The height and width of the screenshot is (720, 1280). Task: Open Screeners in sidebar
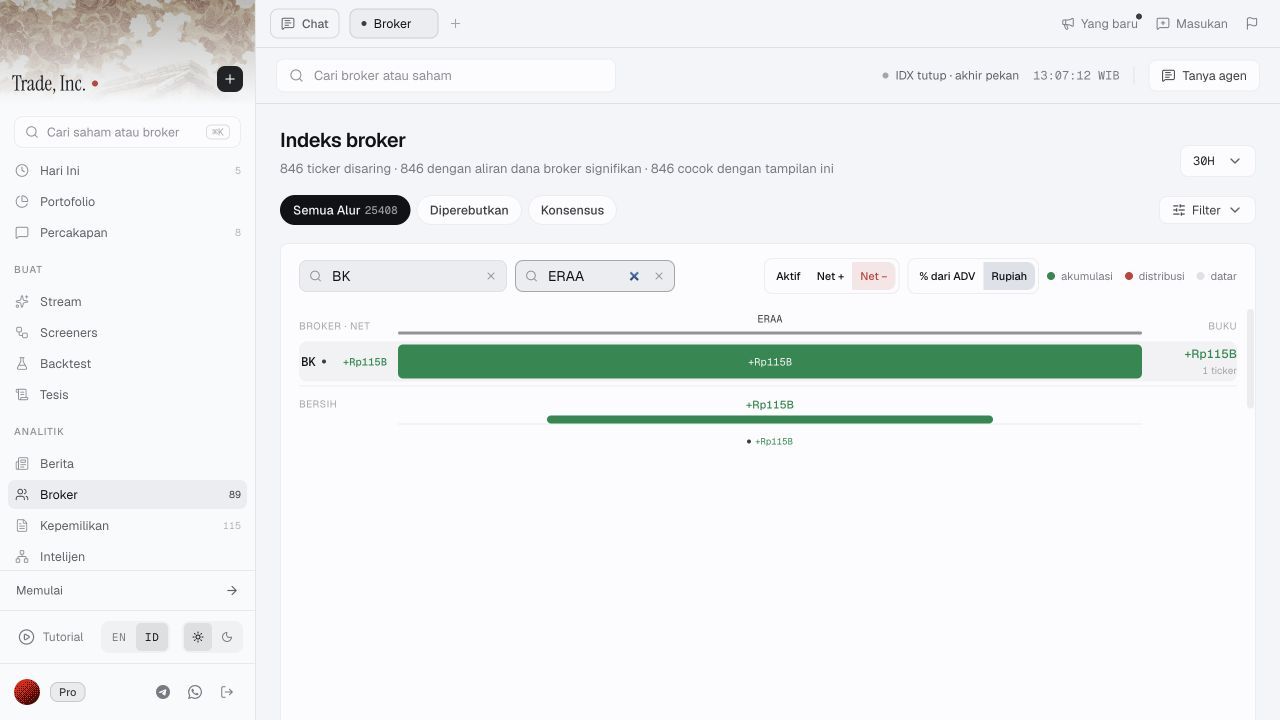point(127,332)
